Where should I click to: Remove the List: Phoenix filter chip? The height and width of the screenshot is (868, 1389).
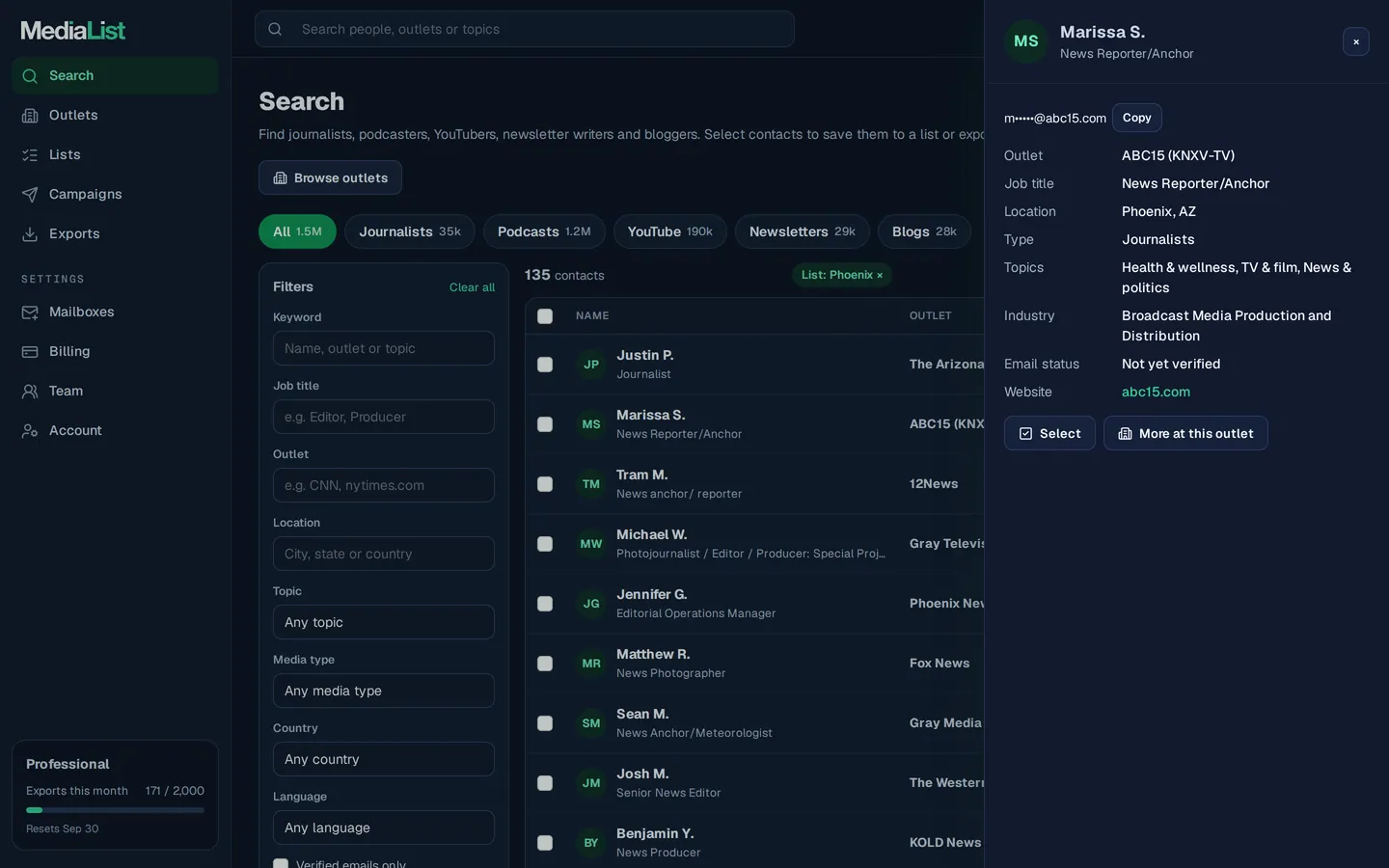click(880, 275)
